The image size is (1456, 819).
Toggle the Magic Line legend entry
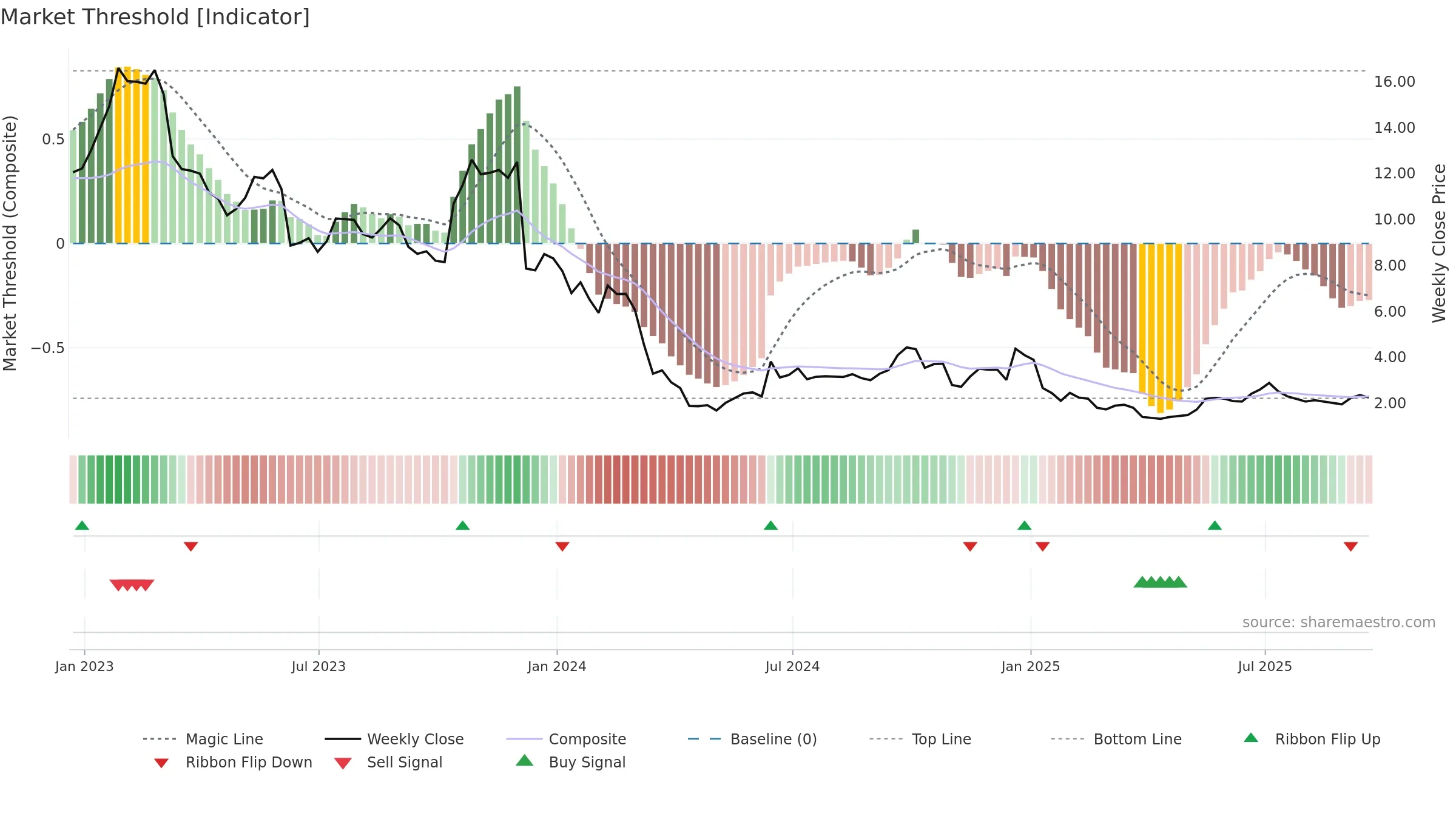pos(203,739)
